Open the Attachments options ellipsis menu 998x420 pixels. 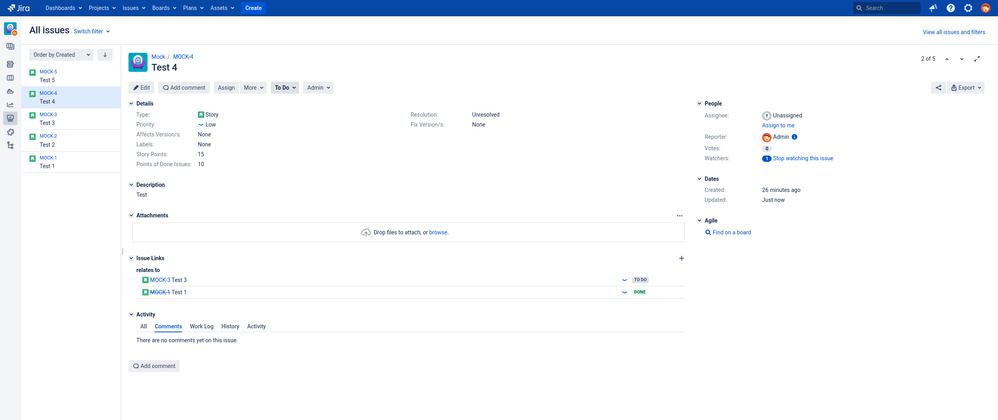(679, 216)
